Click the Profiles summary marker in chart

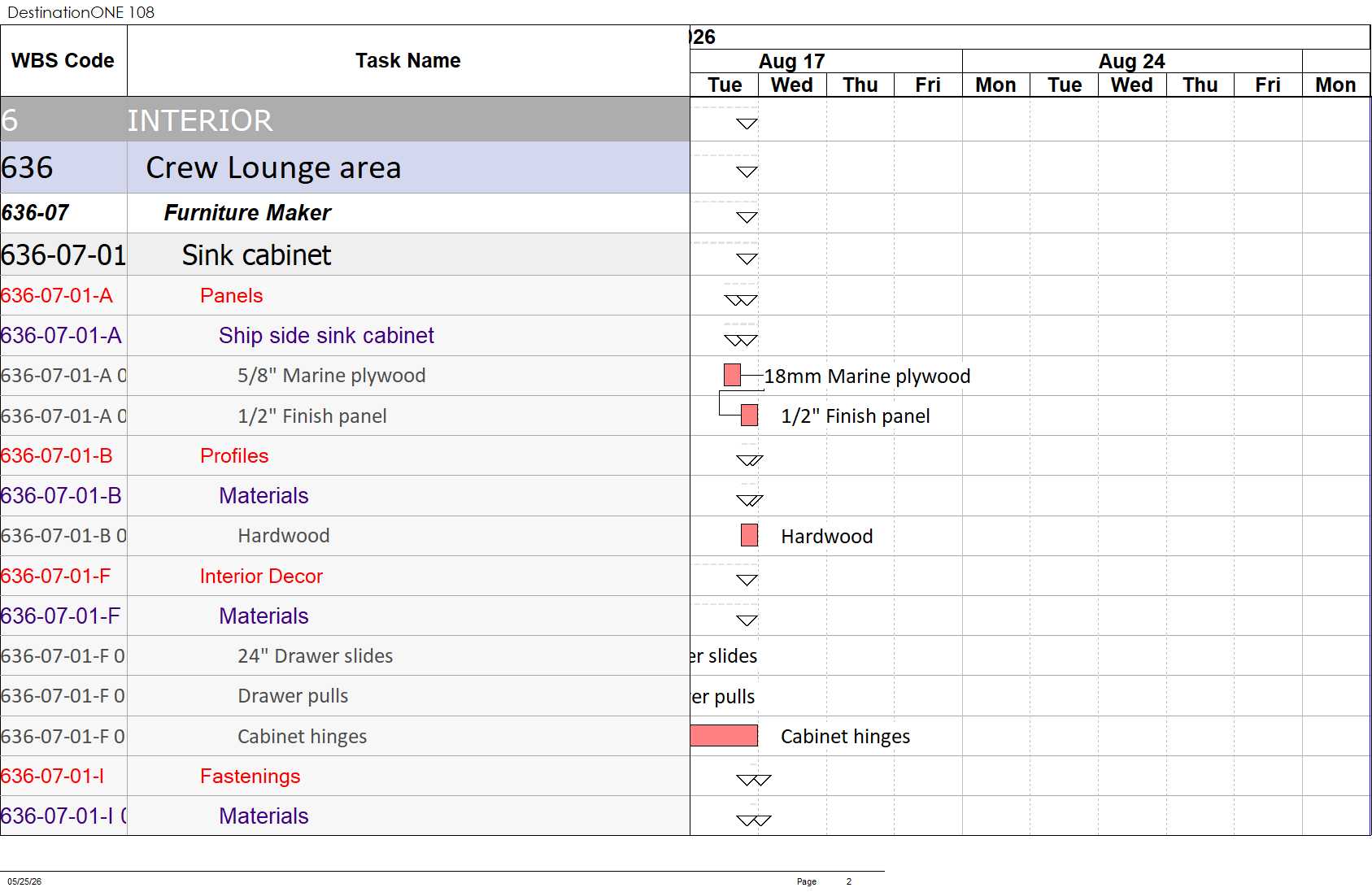click(750, 460)
